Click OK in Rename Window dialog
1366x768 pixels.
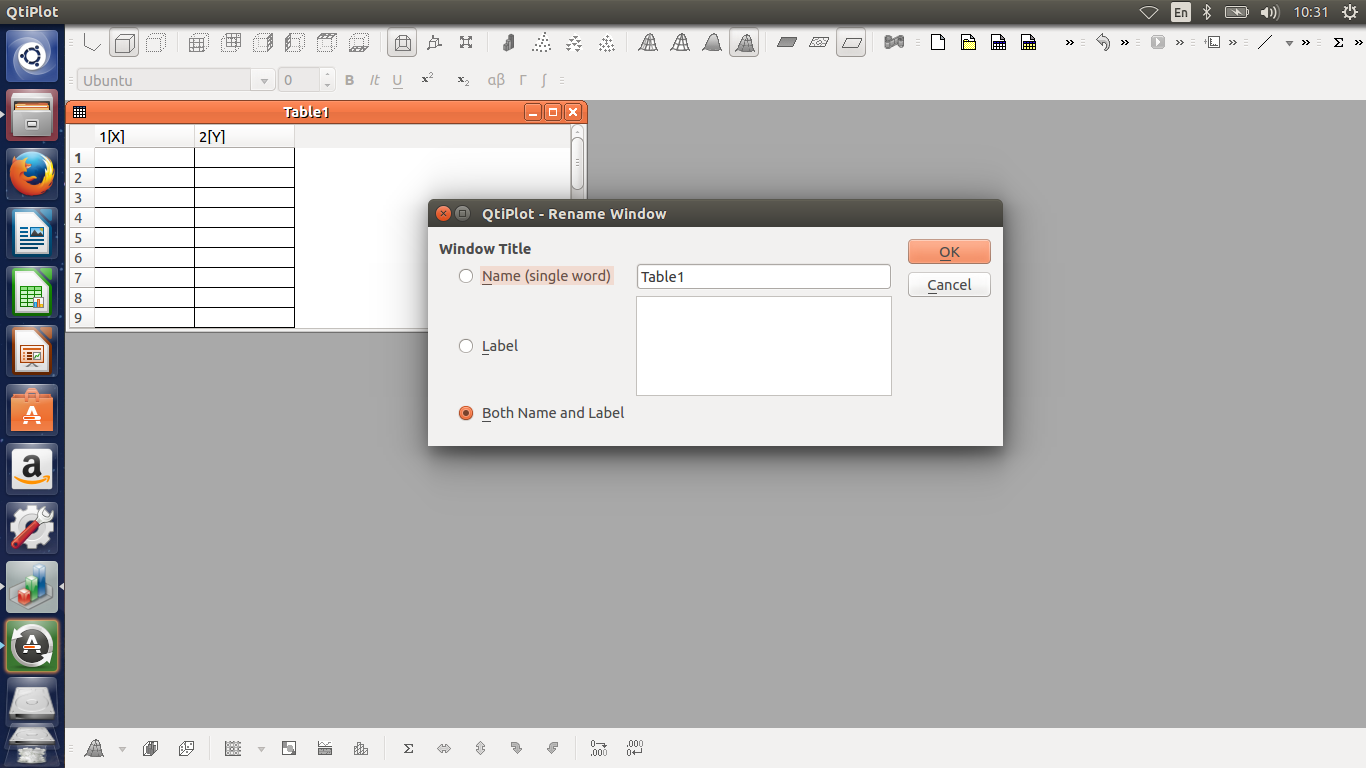click(x=949, y=252)
